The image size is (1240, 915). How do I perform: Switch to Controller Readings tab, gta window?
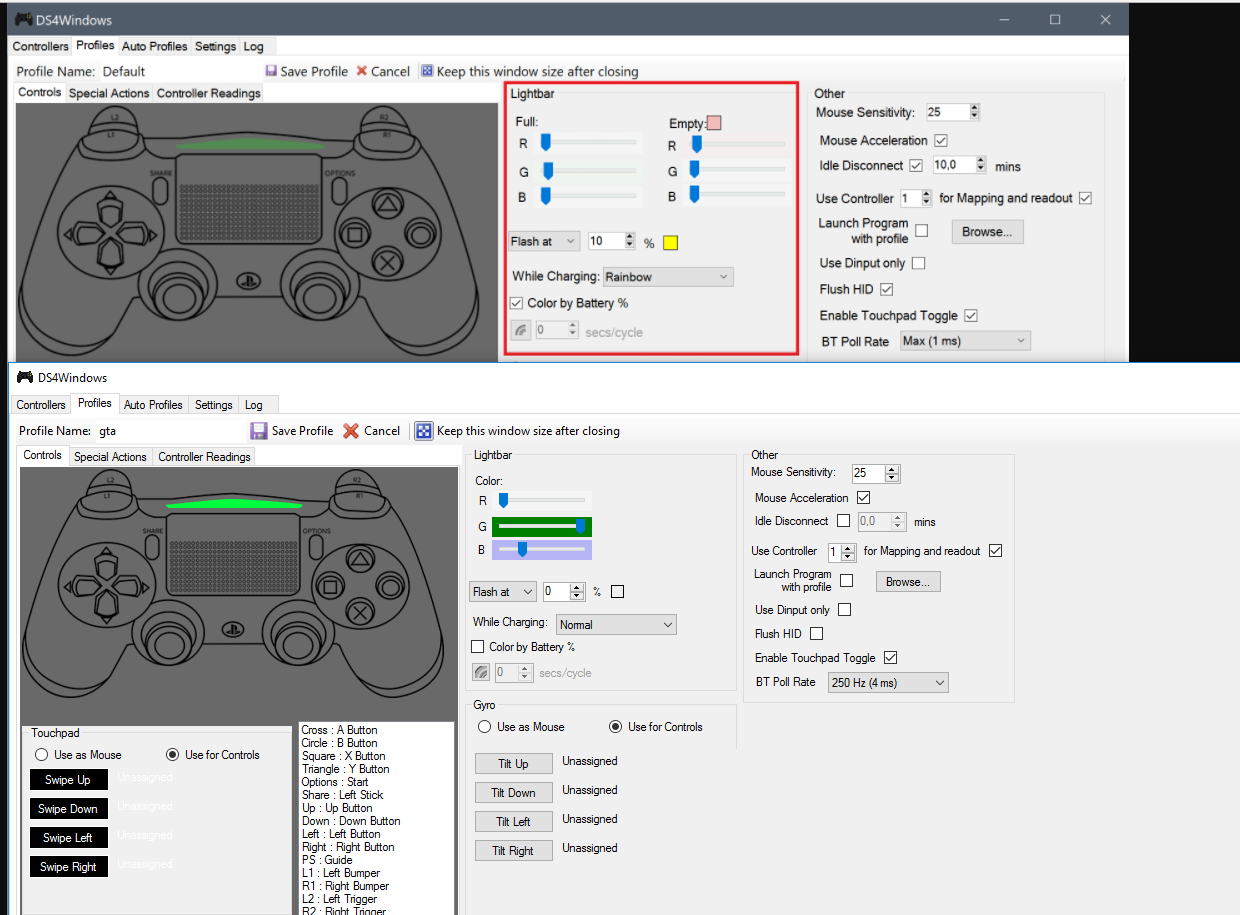click(204, 456)
